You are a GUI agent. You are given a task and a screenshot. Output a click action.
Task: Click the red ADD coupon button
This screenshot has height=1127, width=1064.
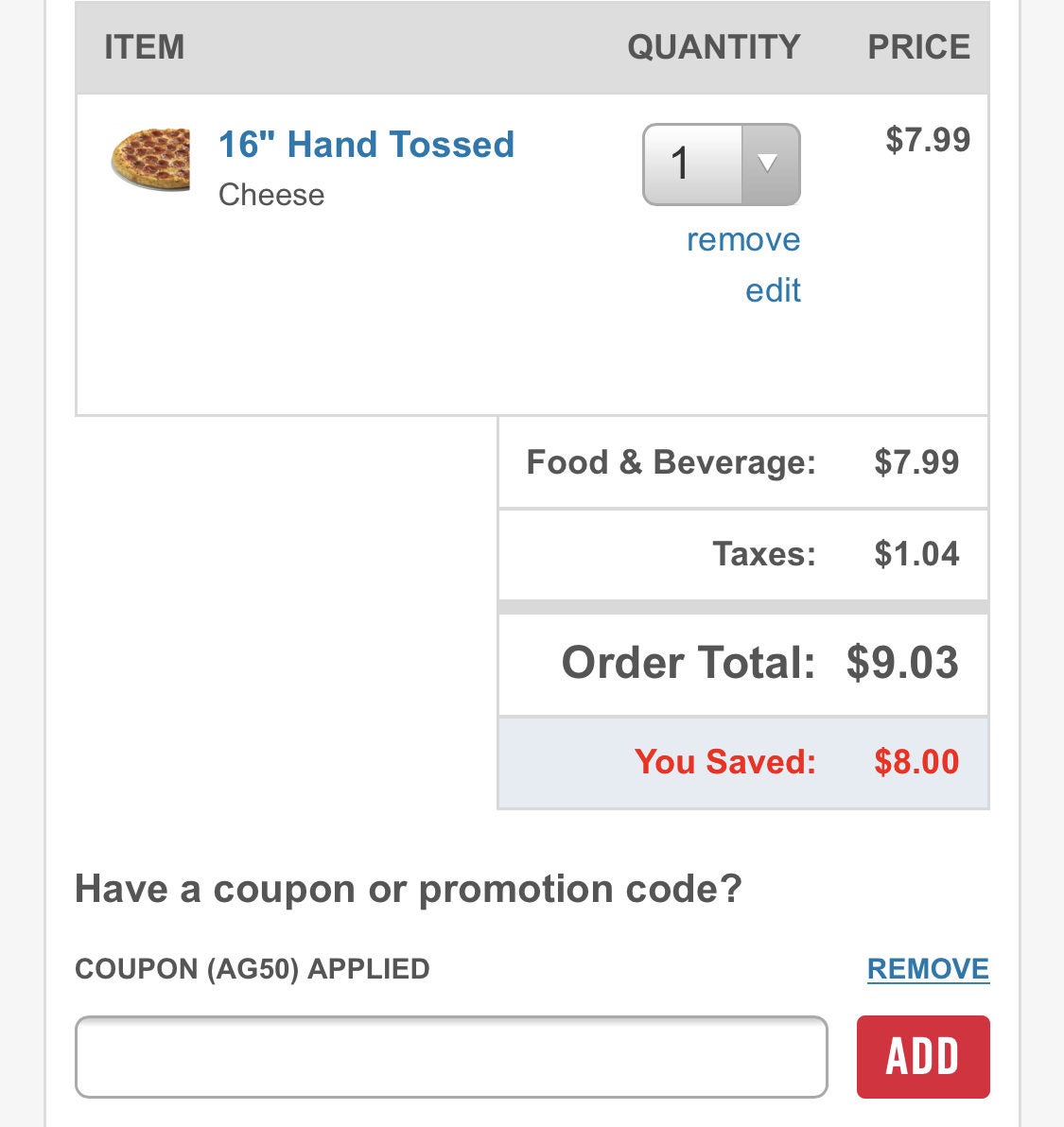pyautogui.click(x=923, y=1057)
